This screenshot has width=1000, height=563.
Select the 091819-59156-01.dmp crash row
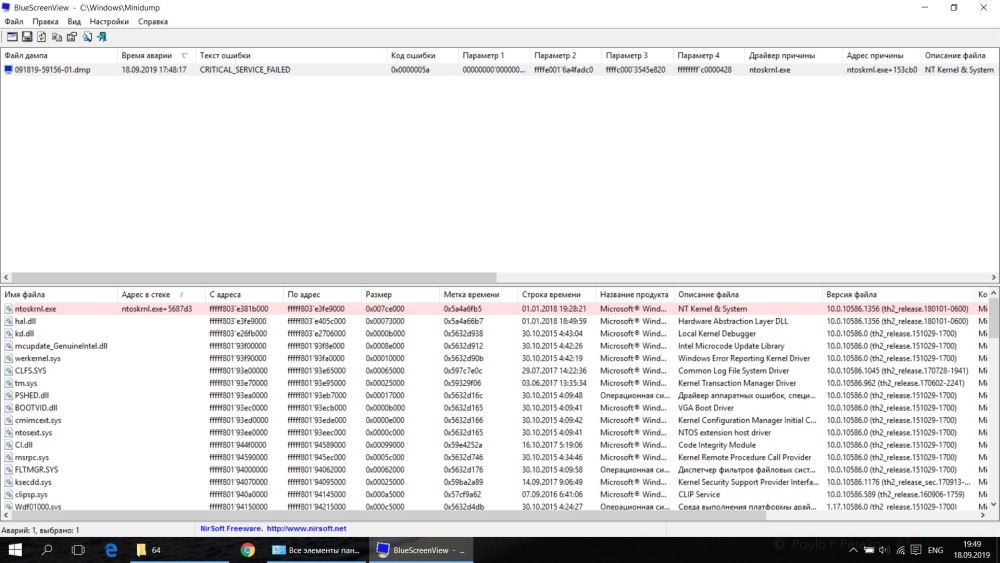(499, 69)
